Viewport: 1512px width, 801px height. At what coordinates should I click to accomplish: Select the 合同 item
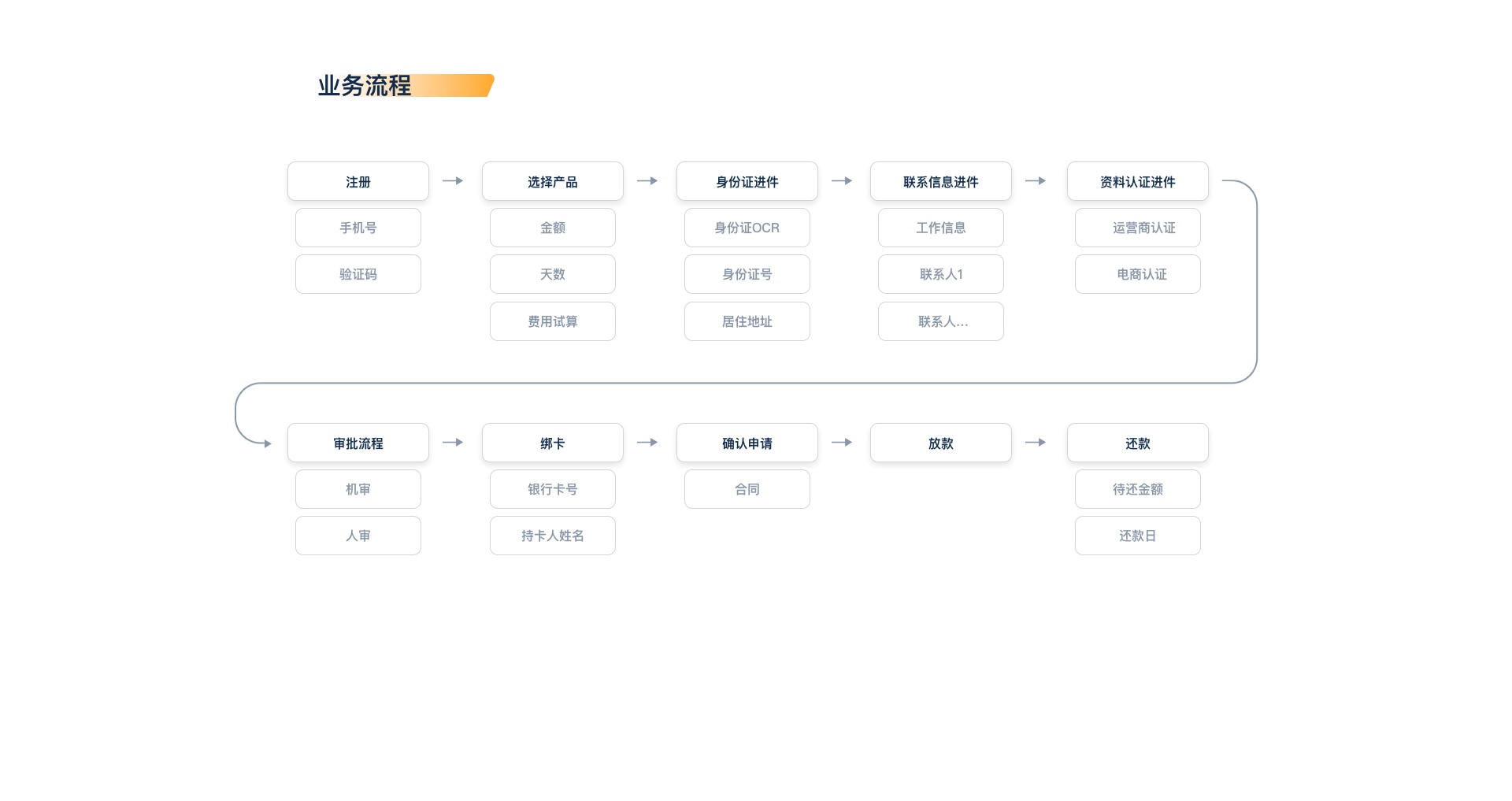(747, 489)
